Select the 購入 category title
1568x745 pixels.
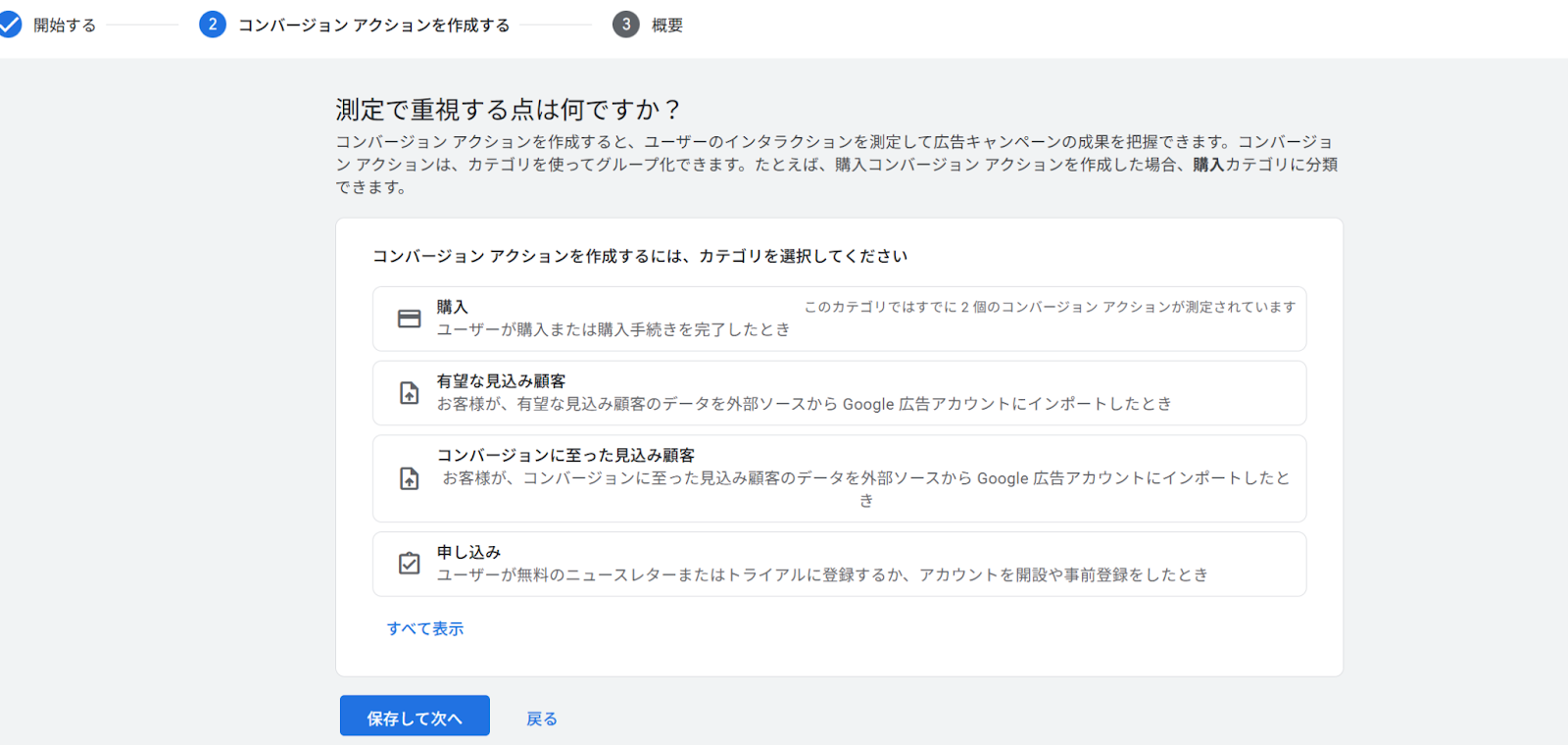pos(452,307)
